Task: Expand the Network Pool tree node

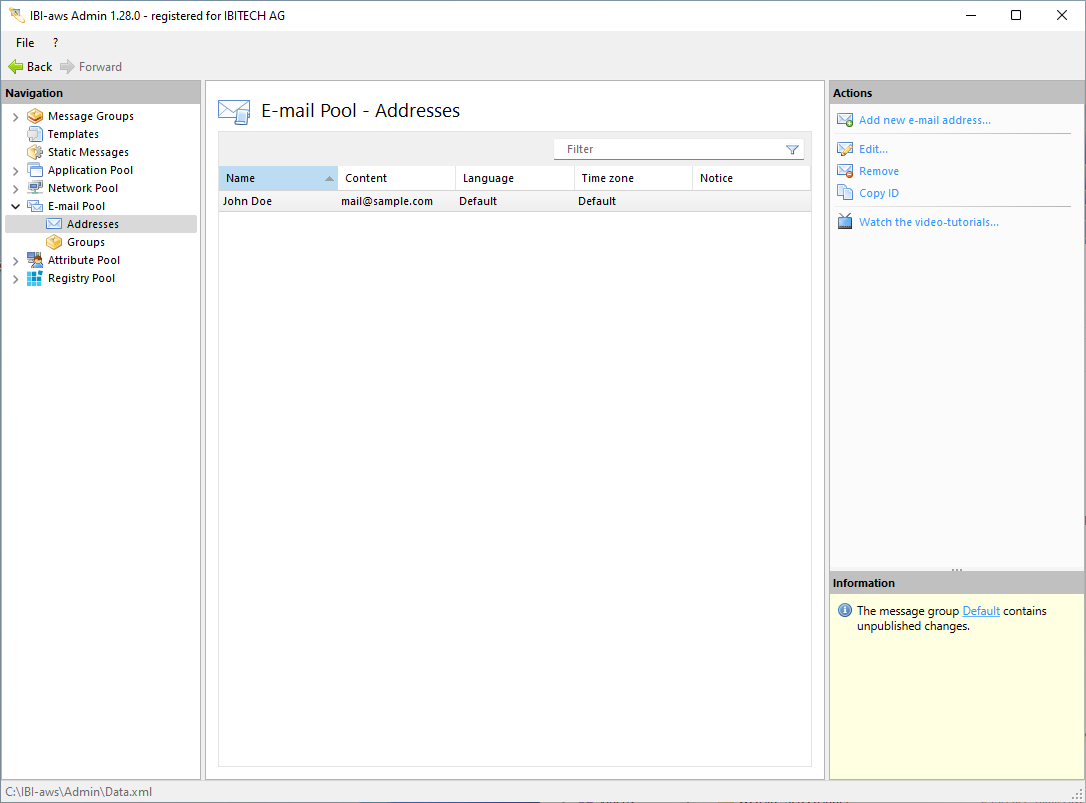Action: point(15,188)
